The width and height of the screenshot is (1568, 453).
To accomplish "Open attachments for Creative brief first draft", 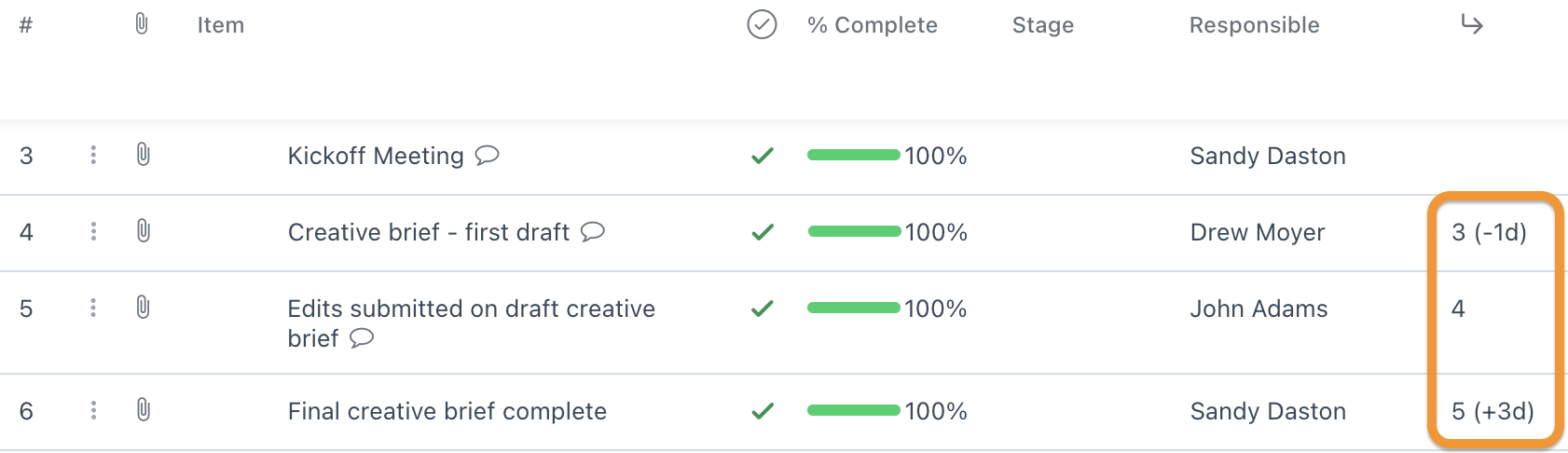I will point(143,231).
